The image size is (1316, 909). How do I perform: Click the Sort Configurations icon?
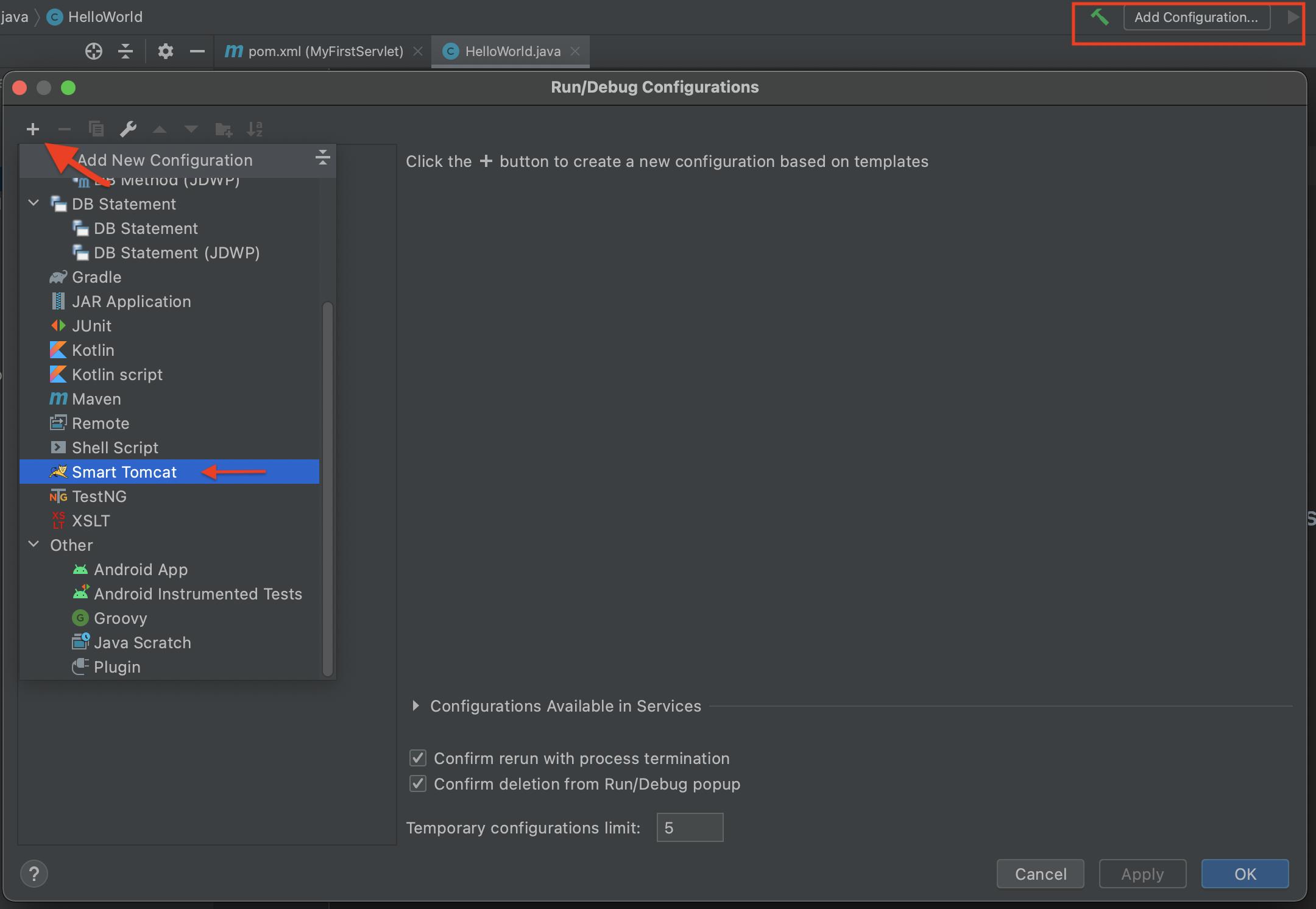coord(255,129)
